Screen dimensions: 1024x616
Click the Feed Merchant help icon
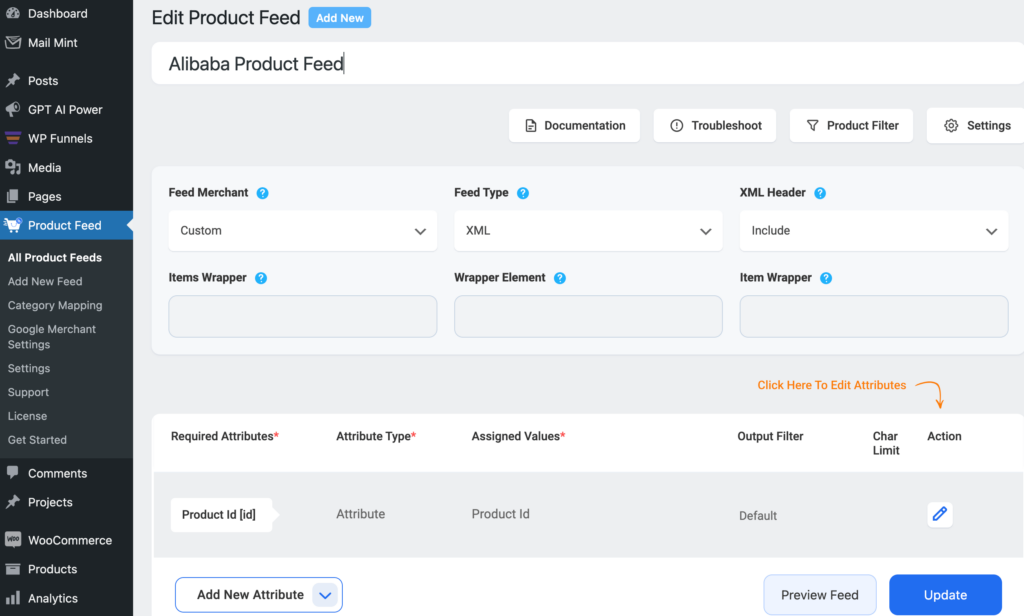[263, 193]
